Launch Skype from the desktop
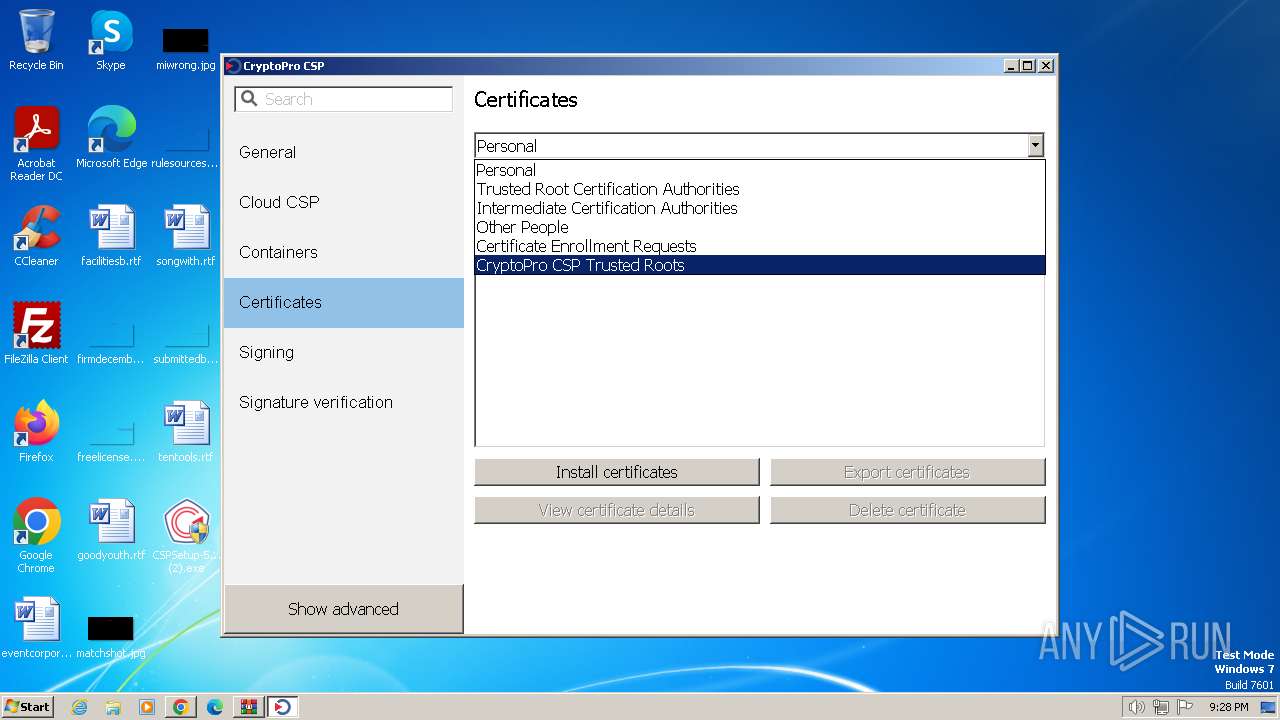 110,40
